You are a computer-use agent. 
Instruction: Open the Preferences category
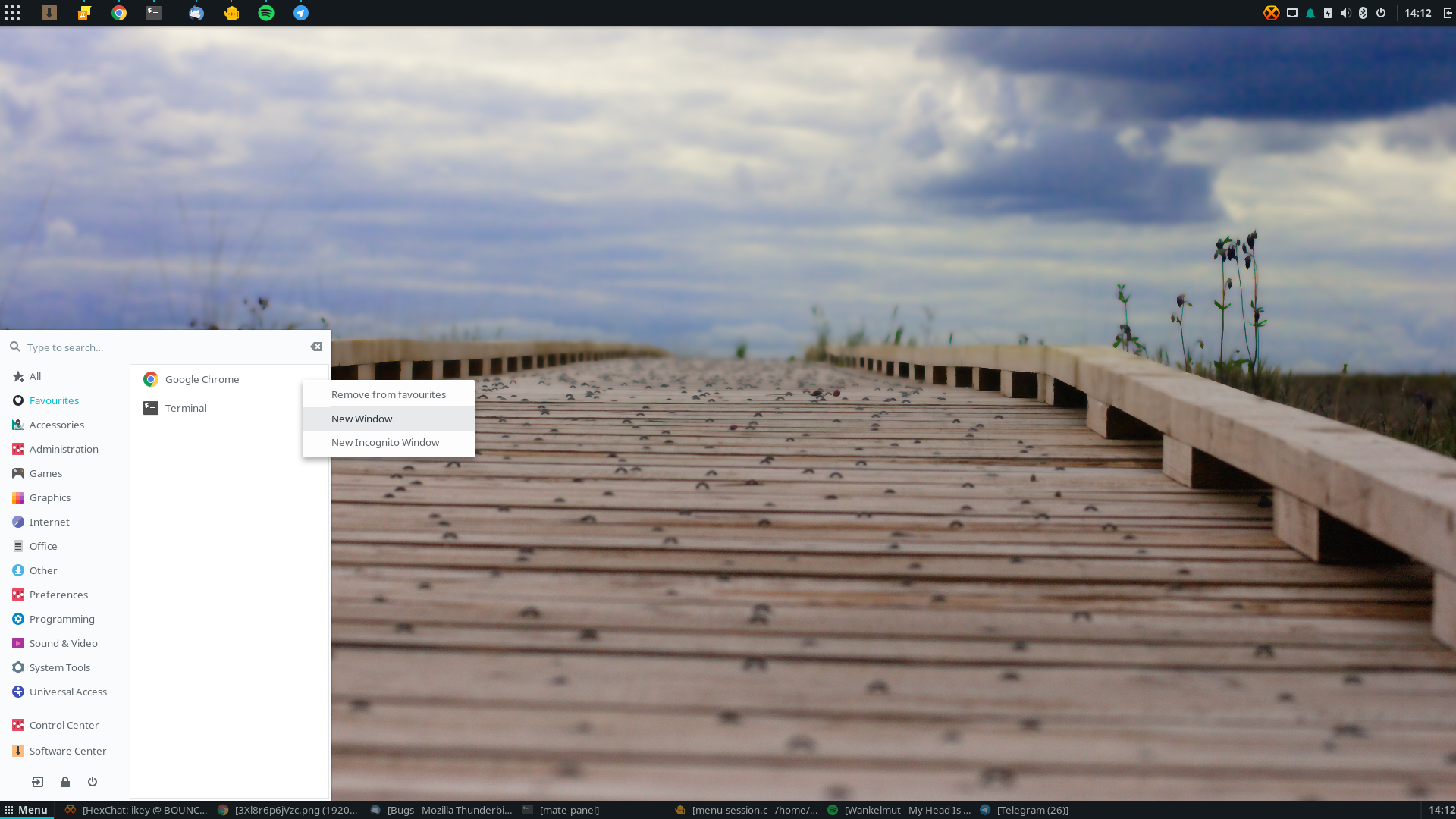65,595
